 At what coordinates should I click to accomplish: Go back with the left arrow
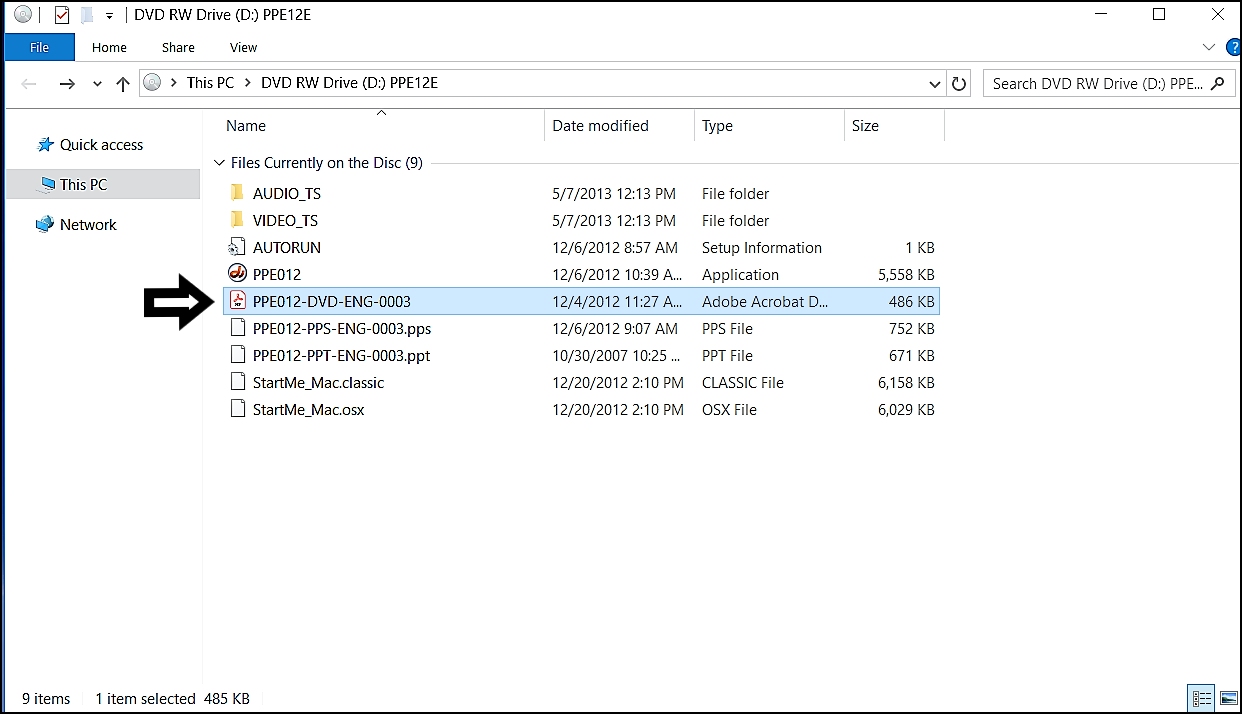[29, 84]
